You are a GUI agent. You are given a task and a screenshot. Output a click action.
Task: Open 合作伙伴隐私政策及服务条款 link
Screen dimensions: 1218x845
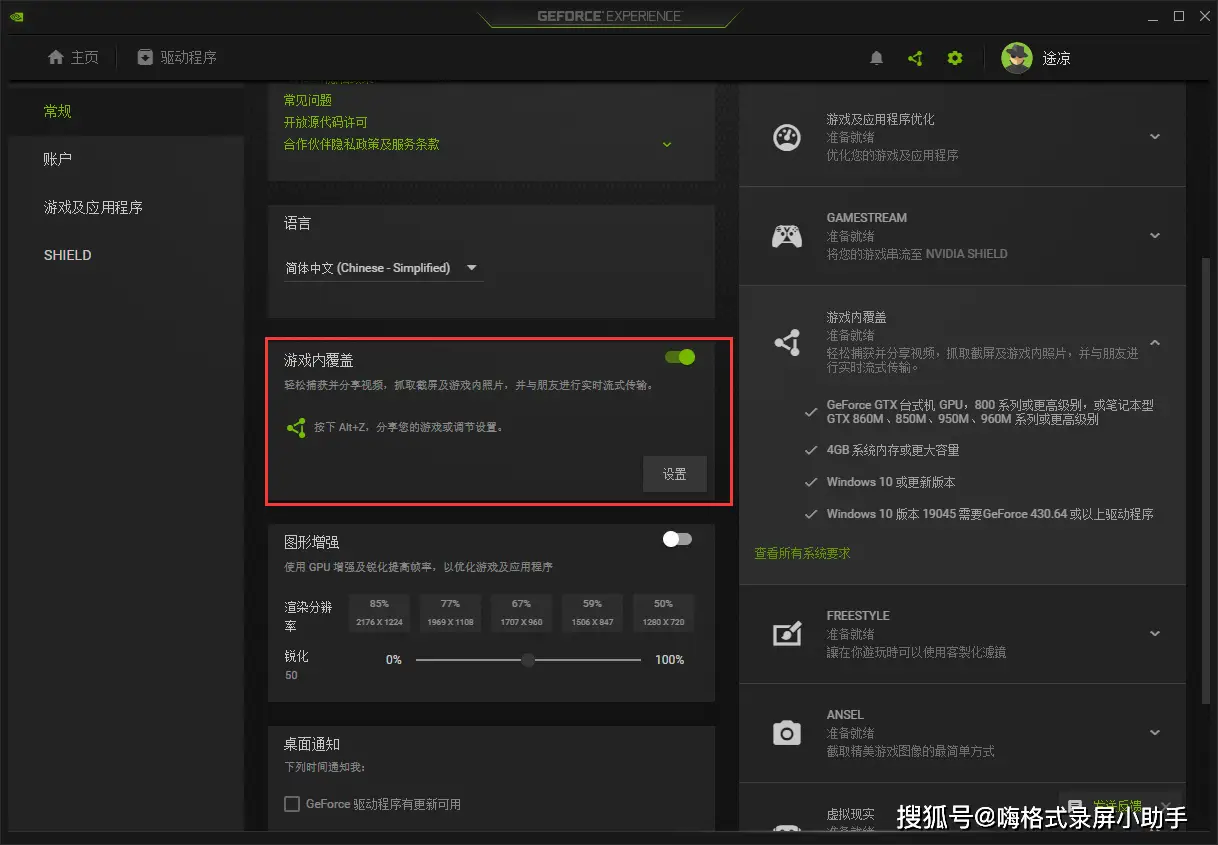click(361, 144)
